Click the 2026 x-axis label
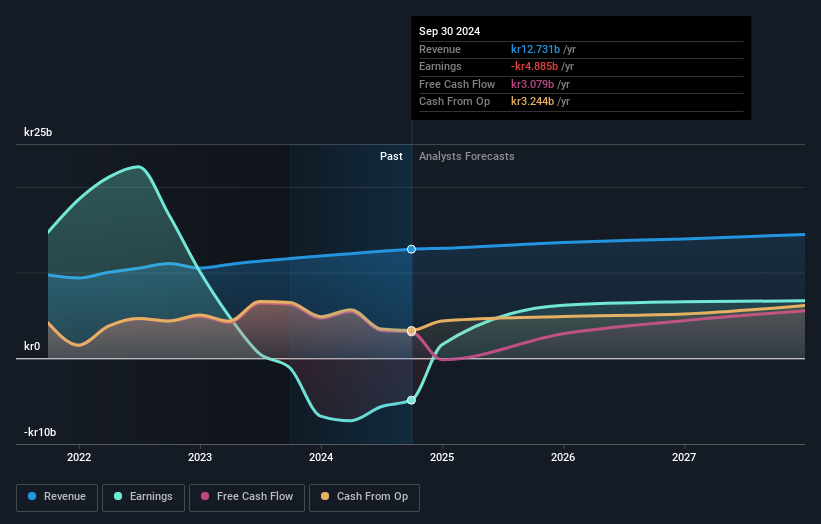Image resolution: width=821 pixels, height=524 pixels. point(563,458)
